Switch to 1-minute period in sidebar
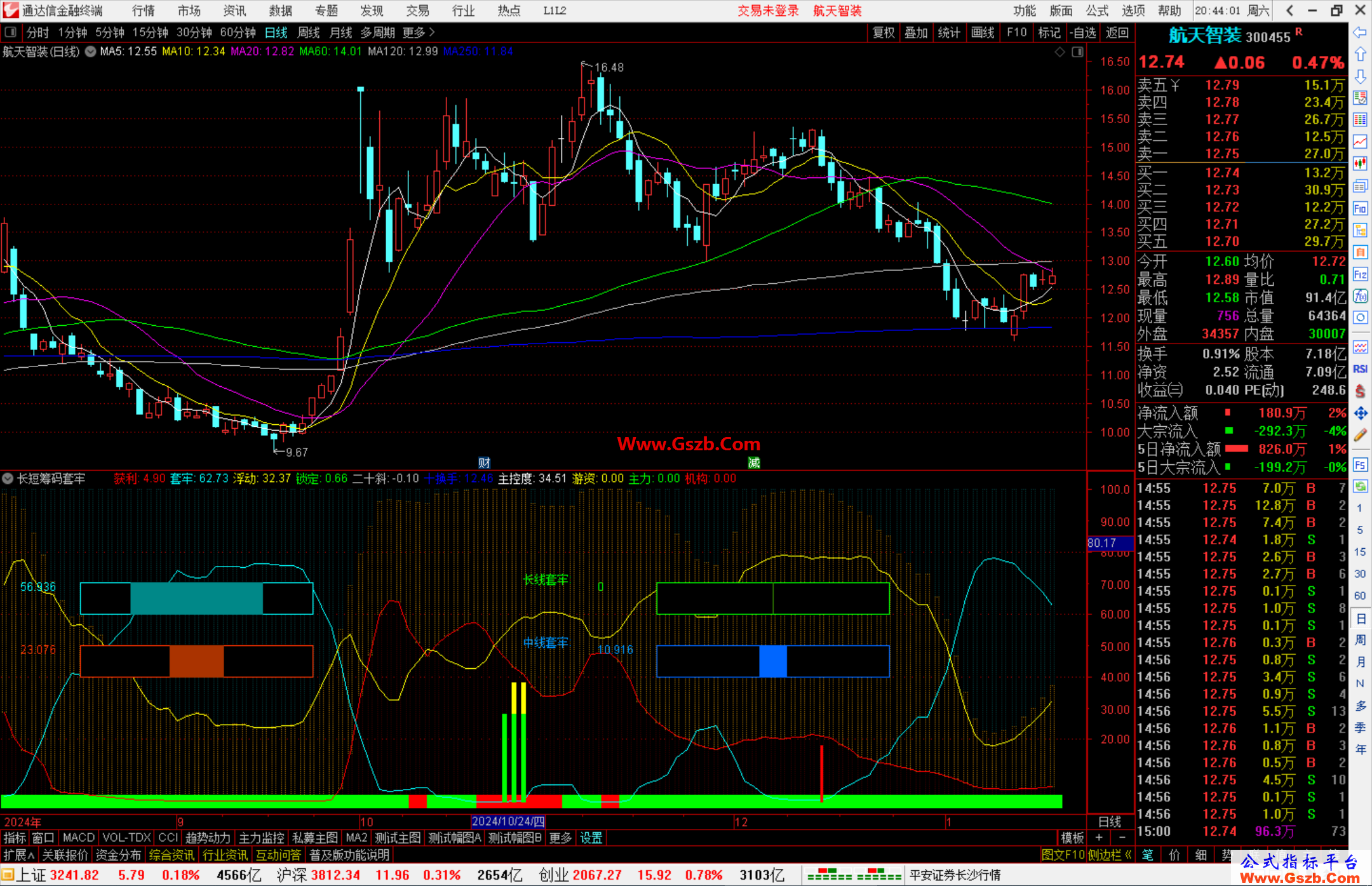 tap(1359, 508)
